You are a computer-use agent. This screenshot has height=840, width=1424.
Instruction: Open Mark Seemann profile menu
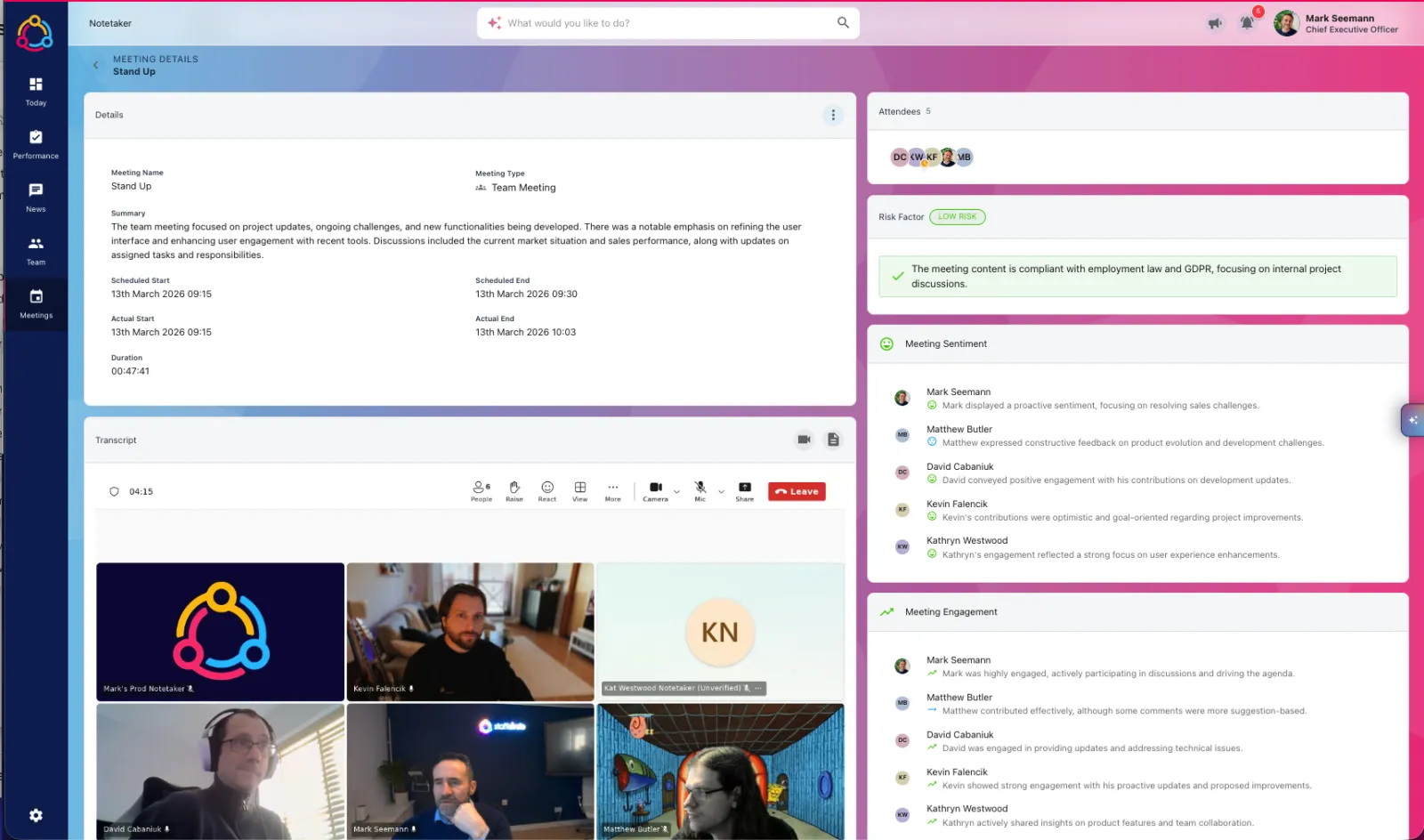1337,23
